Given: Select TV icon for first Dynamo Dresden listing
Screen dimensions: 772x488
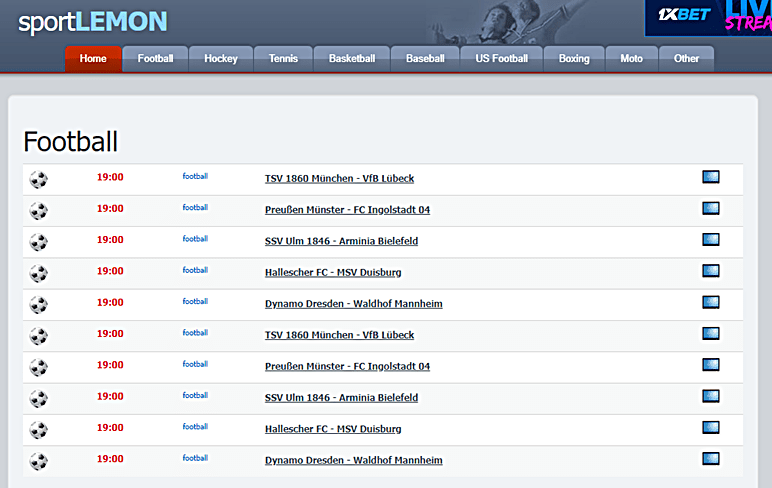Looking at the screenshot, I should point(710,302).
